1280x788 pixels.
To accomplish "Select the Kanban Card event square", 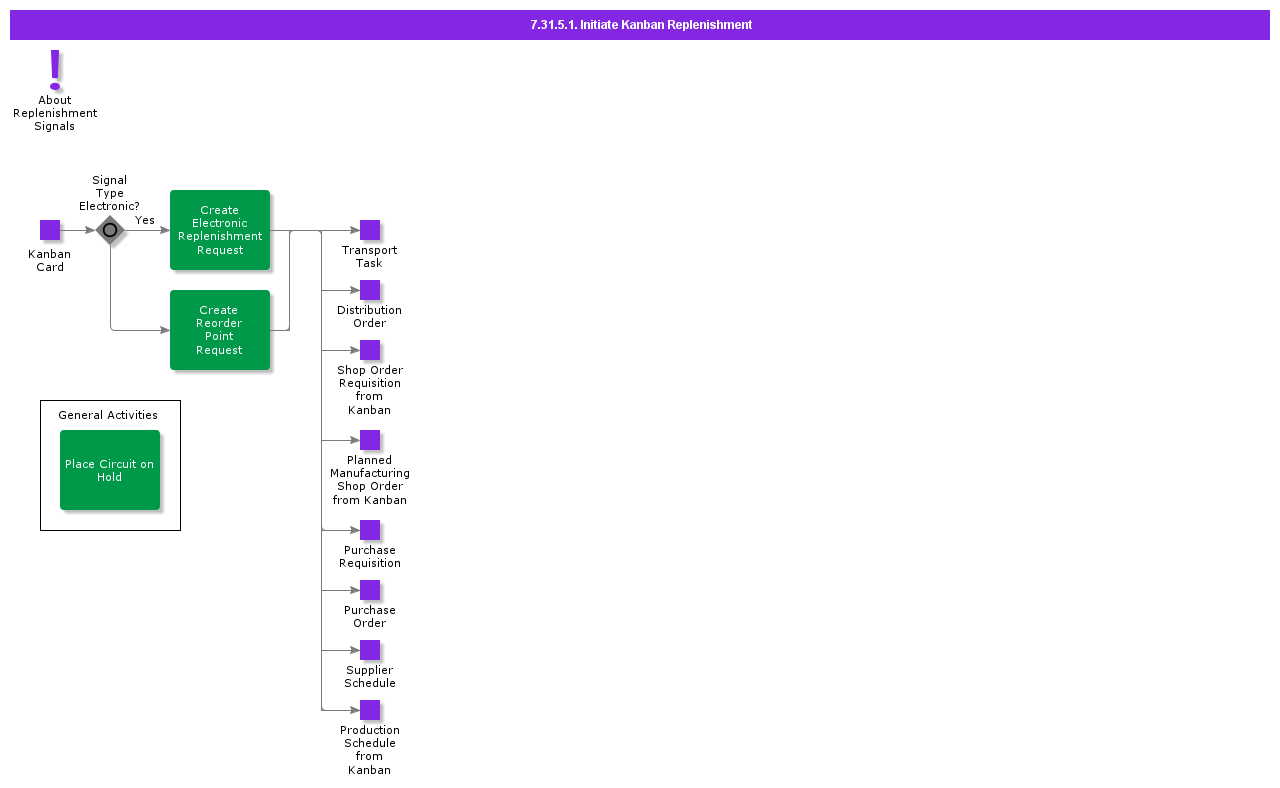I will coord(50,230).
